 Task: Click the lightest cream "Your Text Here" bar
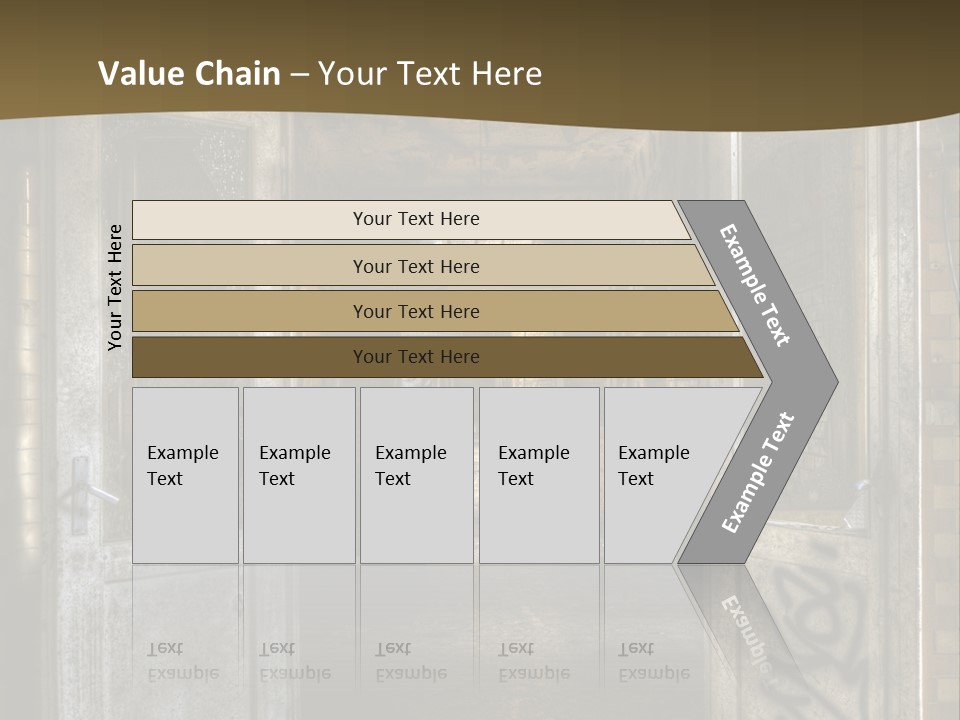[415, 219]
